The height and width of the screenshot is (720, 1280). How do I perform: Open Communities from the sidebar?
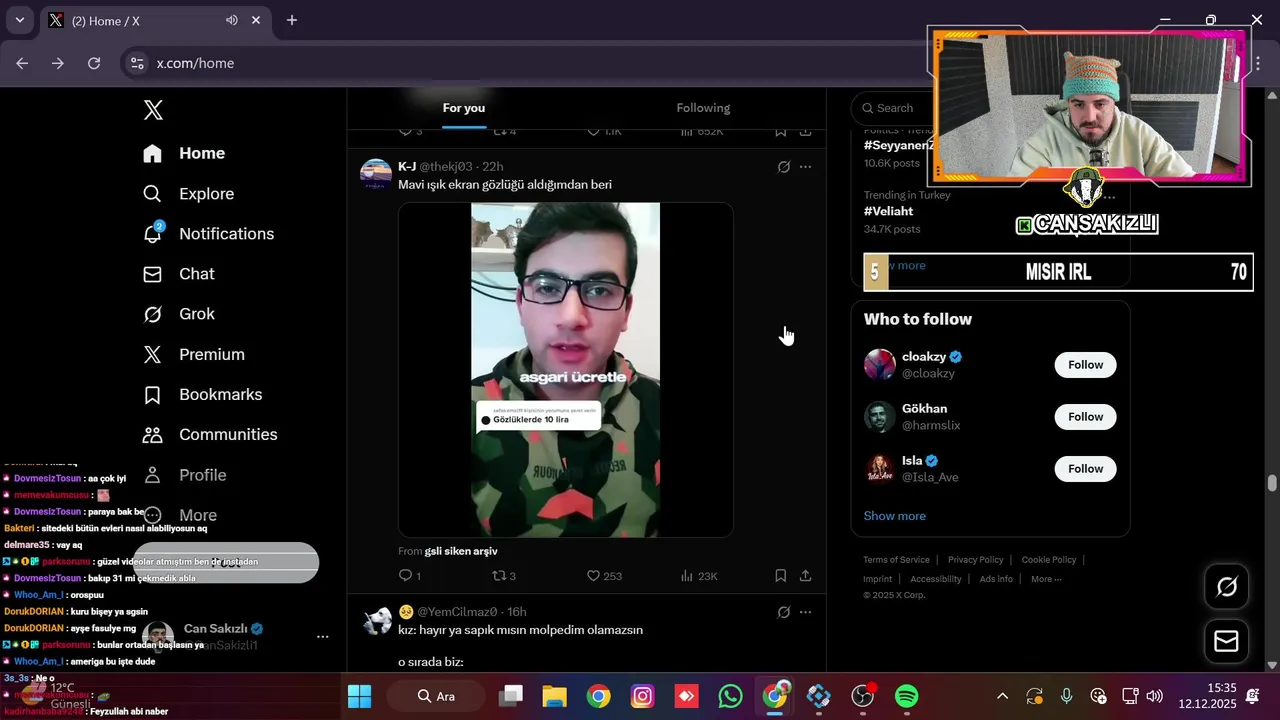click(210, 434)
